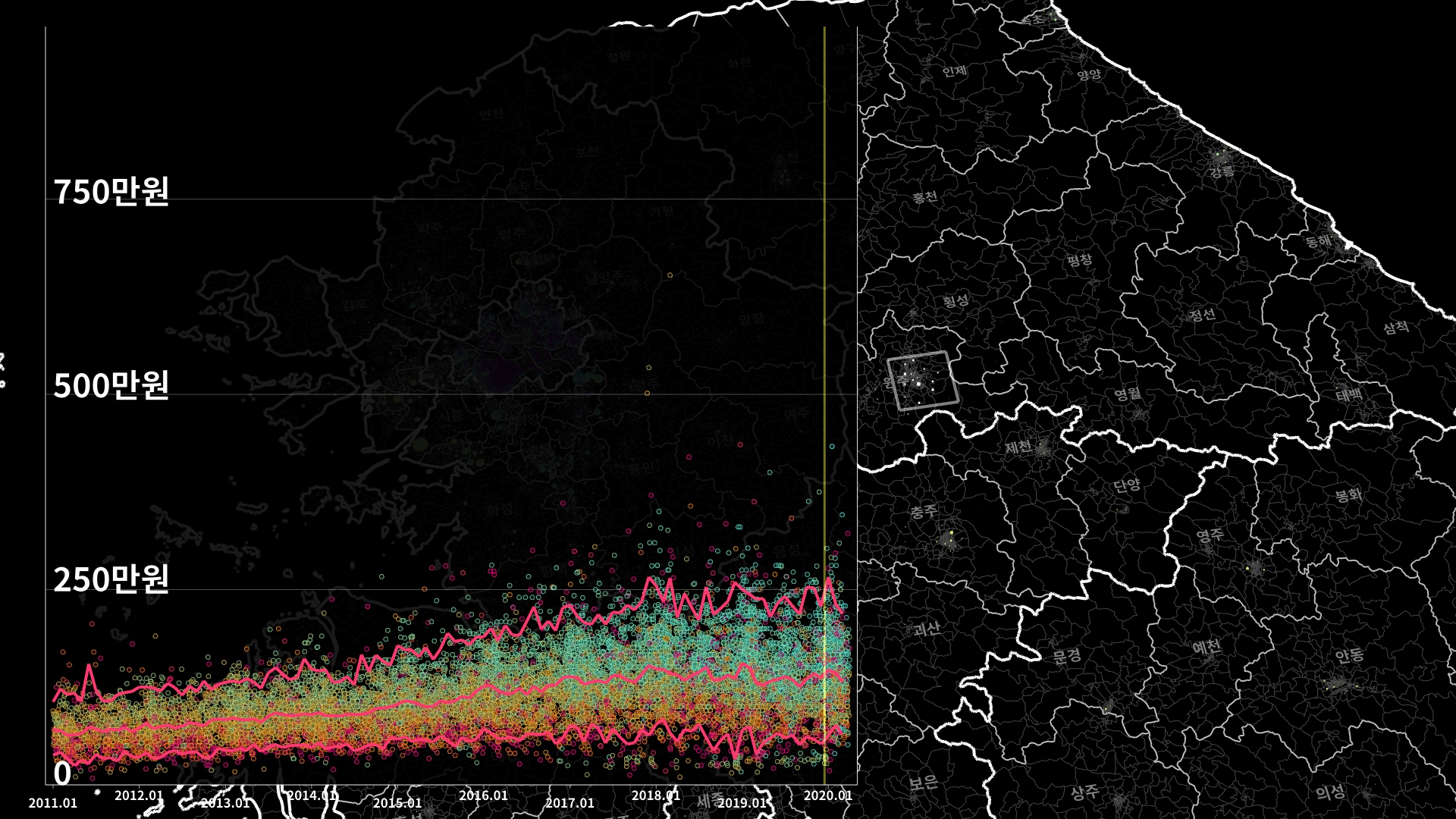Select the 제천 city label on map

click(x=1018, y=447)
